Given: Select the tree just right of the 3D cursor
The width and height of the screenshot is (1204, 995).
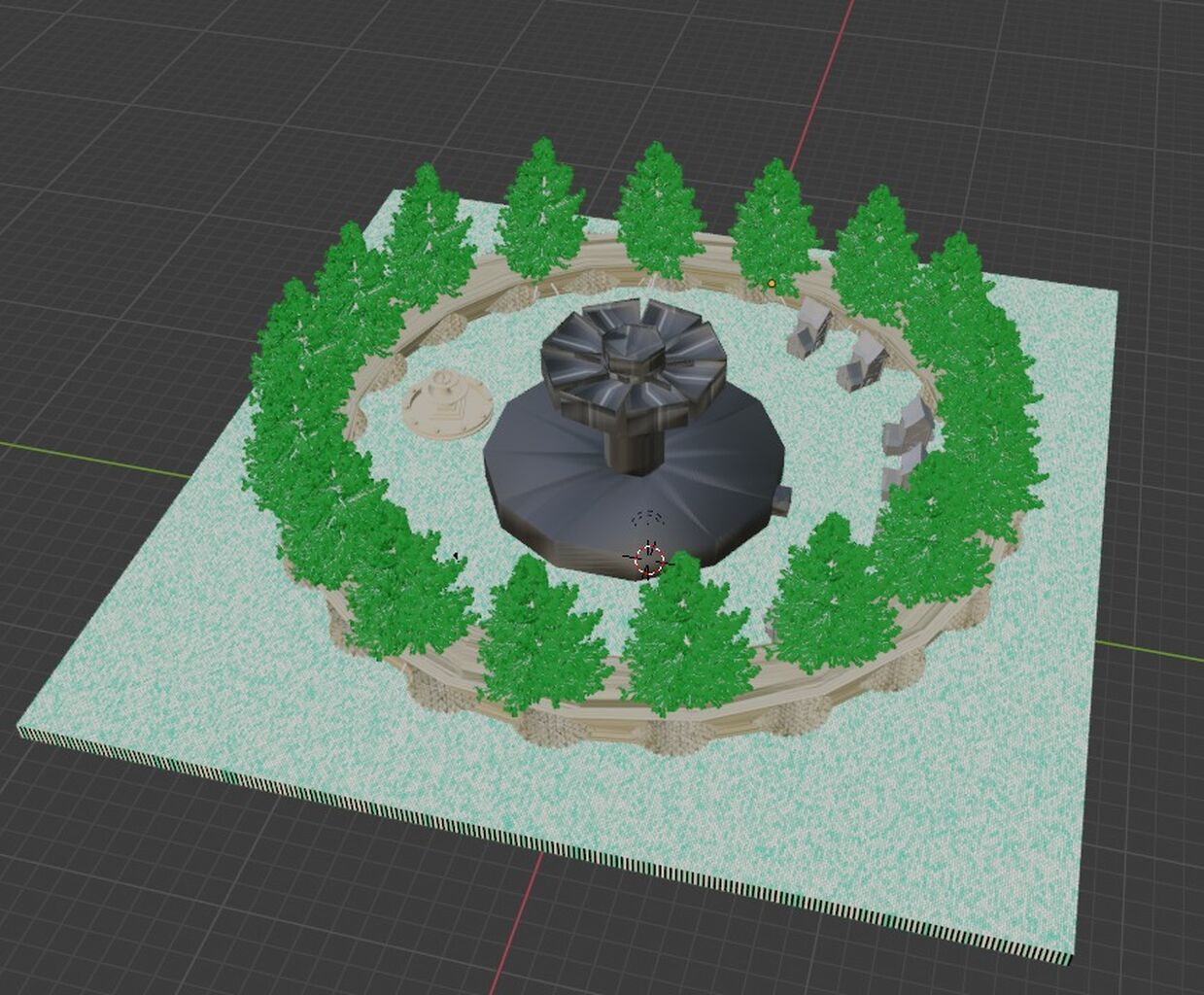Looking at the screenshot, I should [x=690, y=632].
